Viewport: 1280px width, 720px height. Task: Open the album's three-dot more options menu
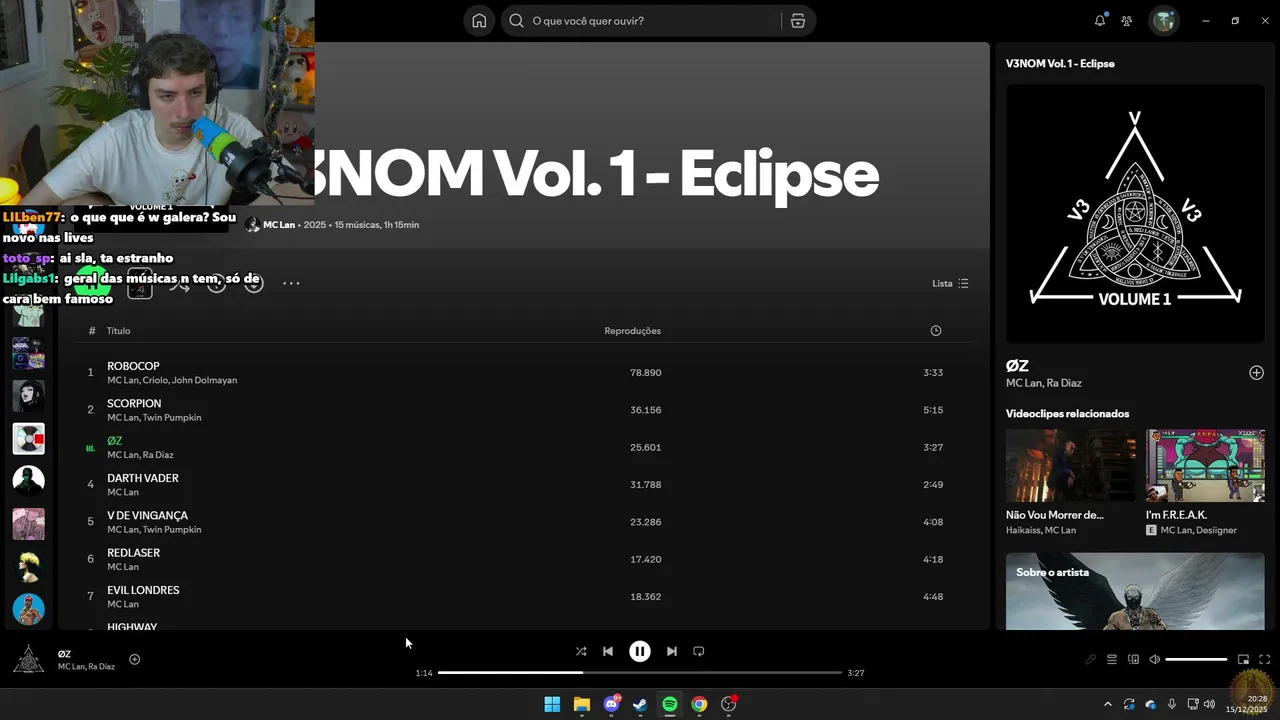(x=291, y=283)
